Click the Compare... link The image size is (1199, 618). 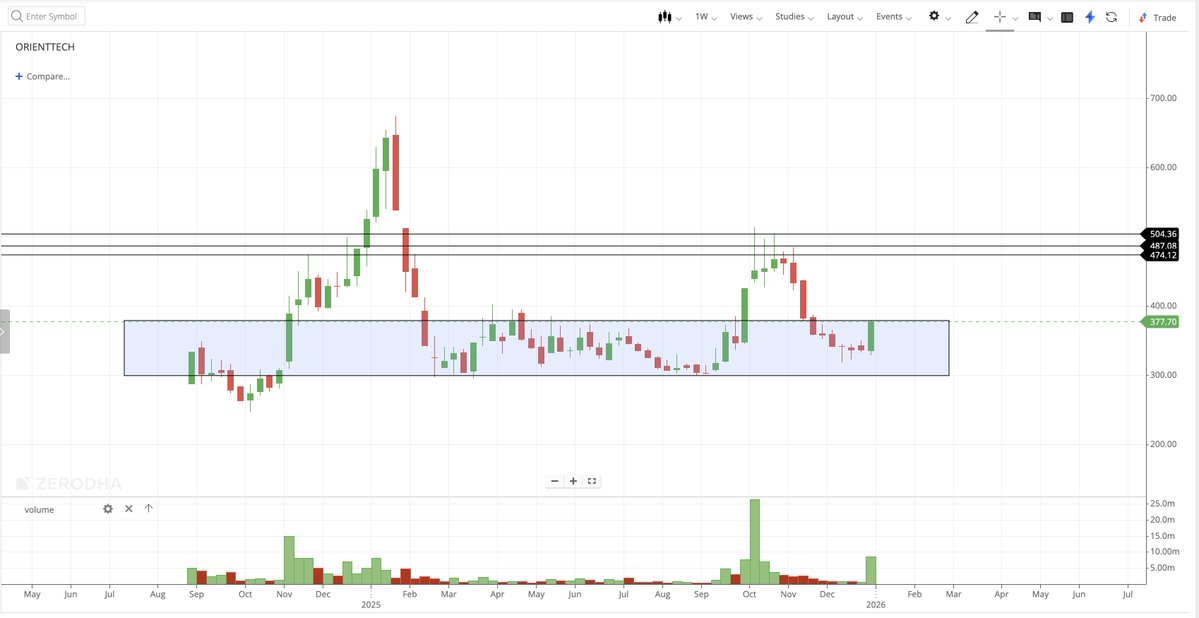(43, 76)
